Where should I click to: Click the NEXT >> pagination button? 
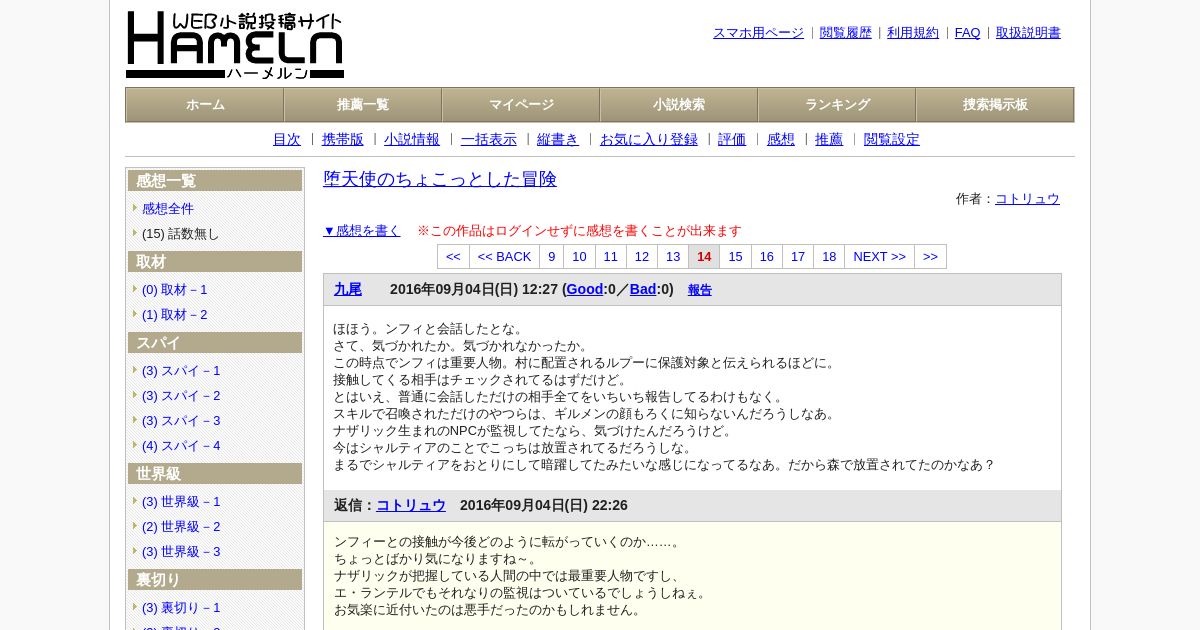tap(880, 257)
